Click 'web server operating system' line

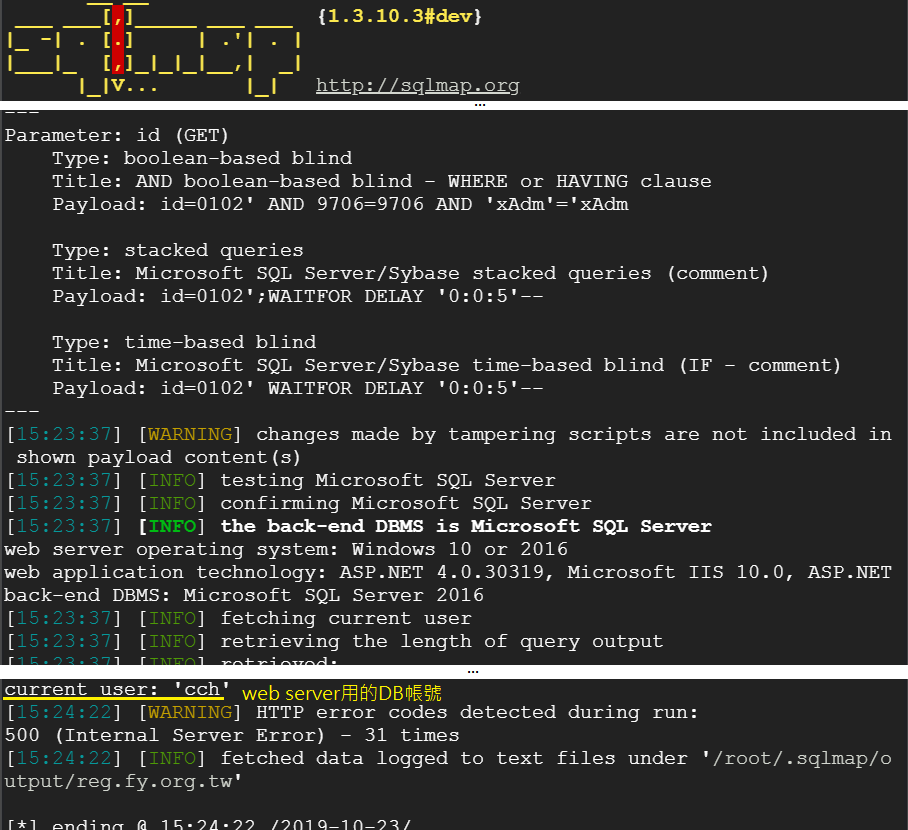click(286, 549)
